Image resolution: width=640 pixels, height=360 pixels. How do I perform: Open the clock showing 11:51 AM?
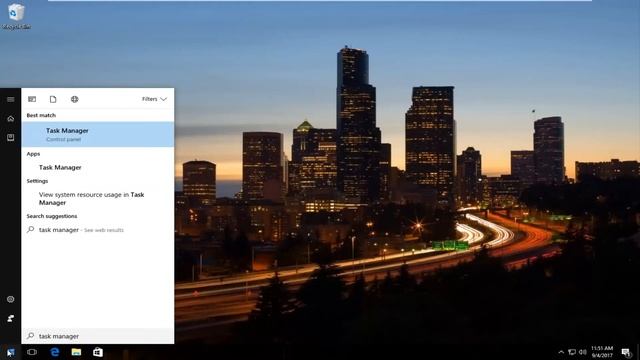602,352
